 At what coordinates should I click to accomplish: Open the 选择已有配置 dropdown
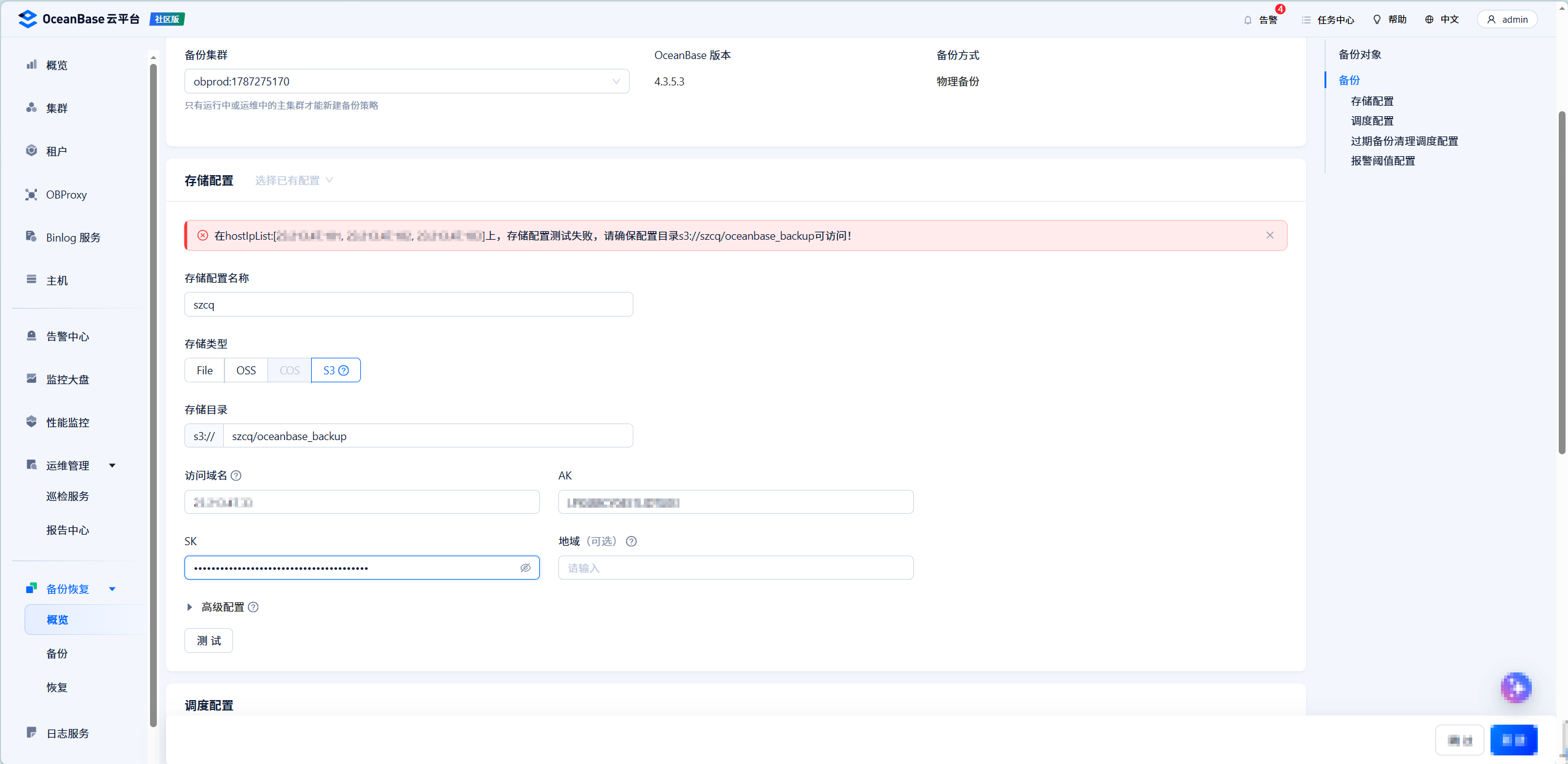pos(294,180)
